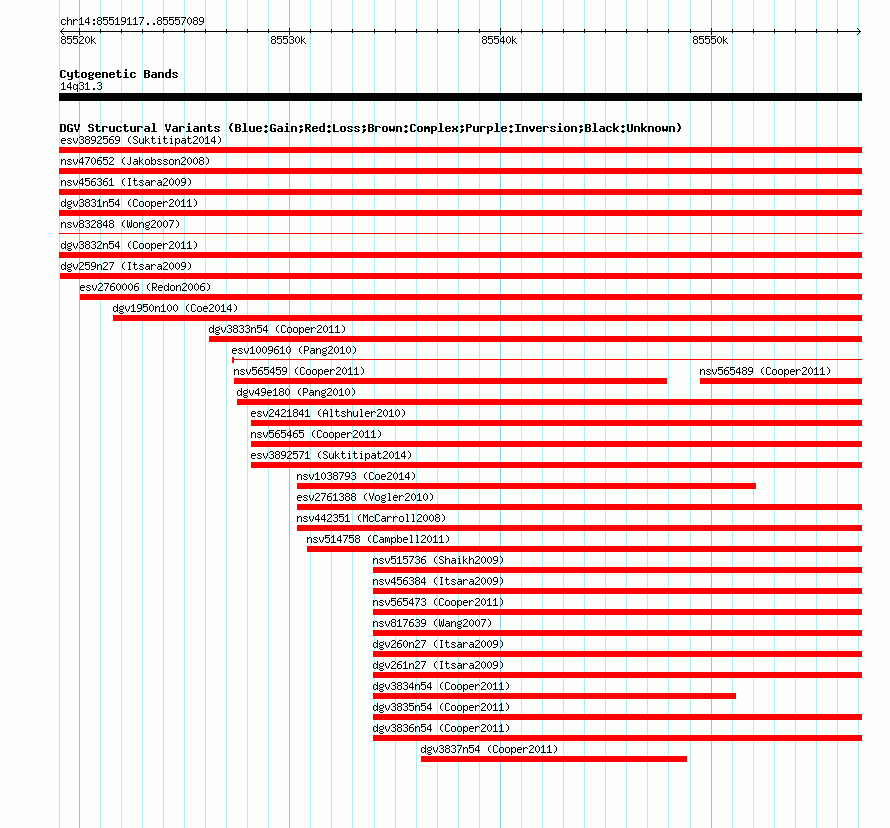
Task: Select dgv3835n54 (Cooper2011) variant label
Action: (441, 707)
